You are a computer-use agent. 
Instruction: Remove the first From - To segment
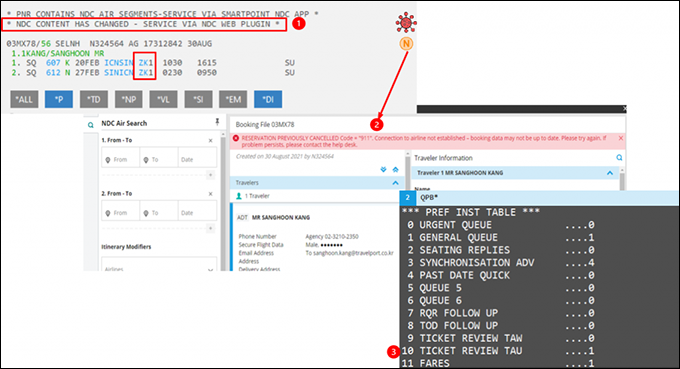point(210,140)
